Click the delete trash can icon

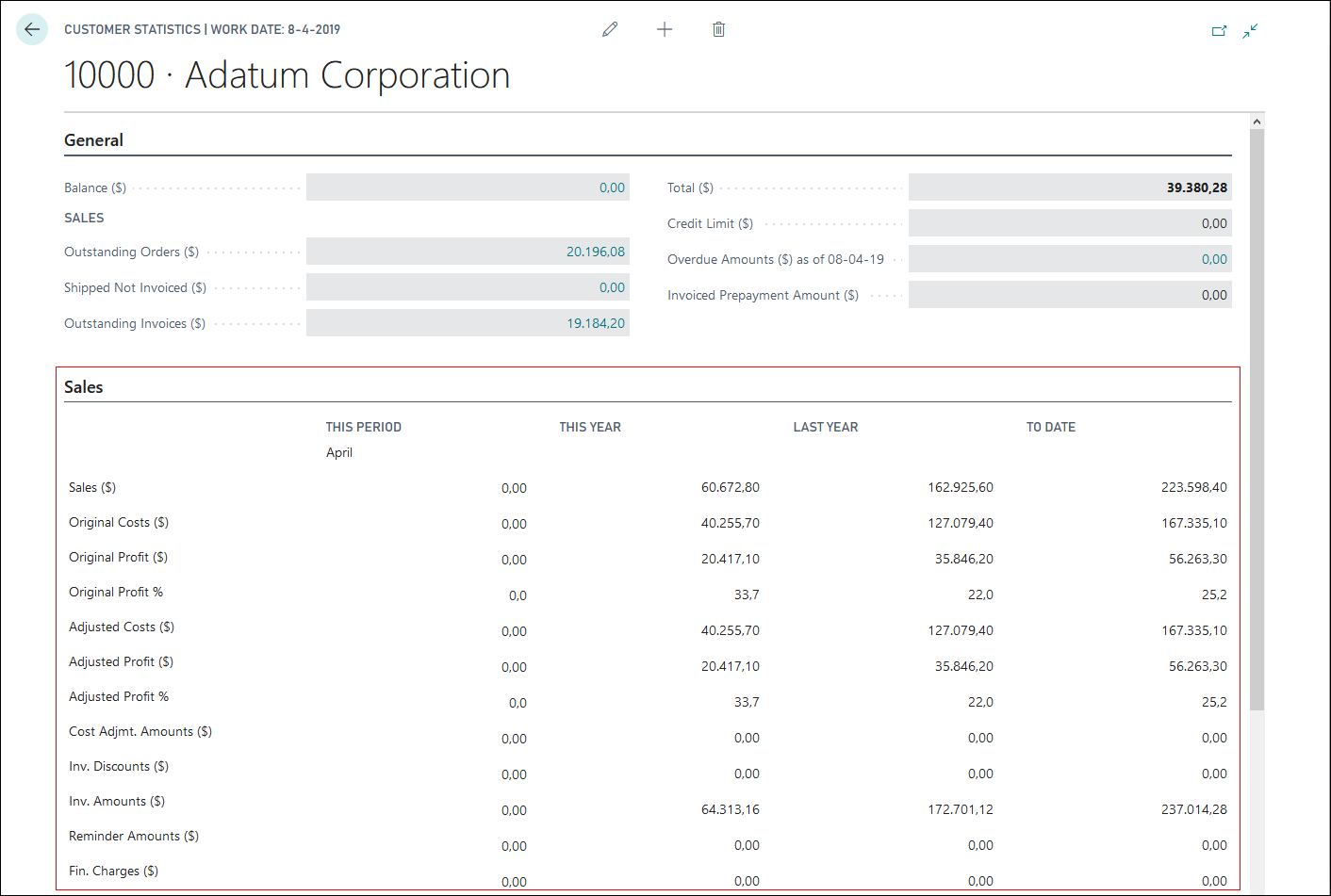coord(718,29)
